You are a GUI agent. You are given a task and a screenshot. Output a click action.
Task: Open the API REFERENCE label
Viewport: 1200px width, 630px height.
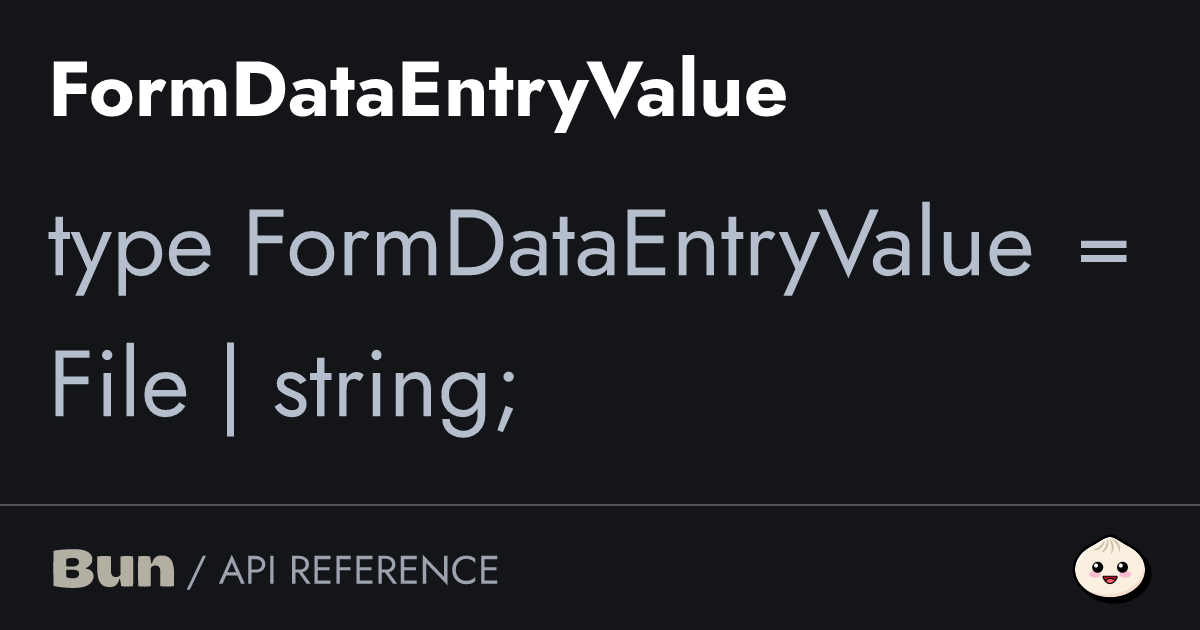pos(358,570)
